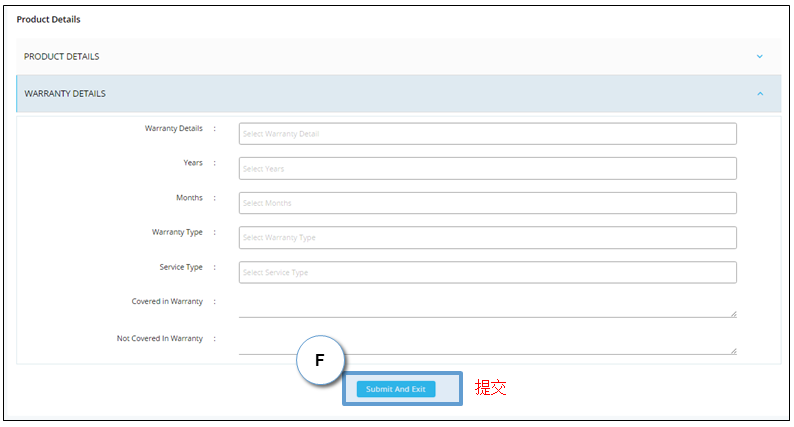Click the Service Type field label
Image resolution: width=794 pixels, height=427 pixels.
181,267
